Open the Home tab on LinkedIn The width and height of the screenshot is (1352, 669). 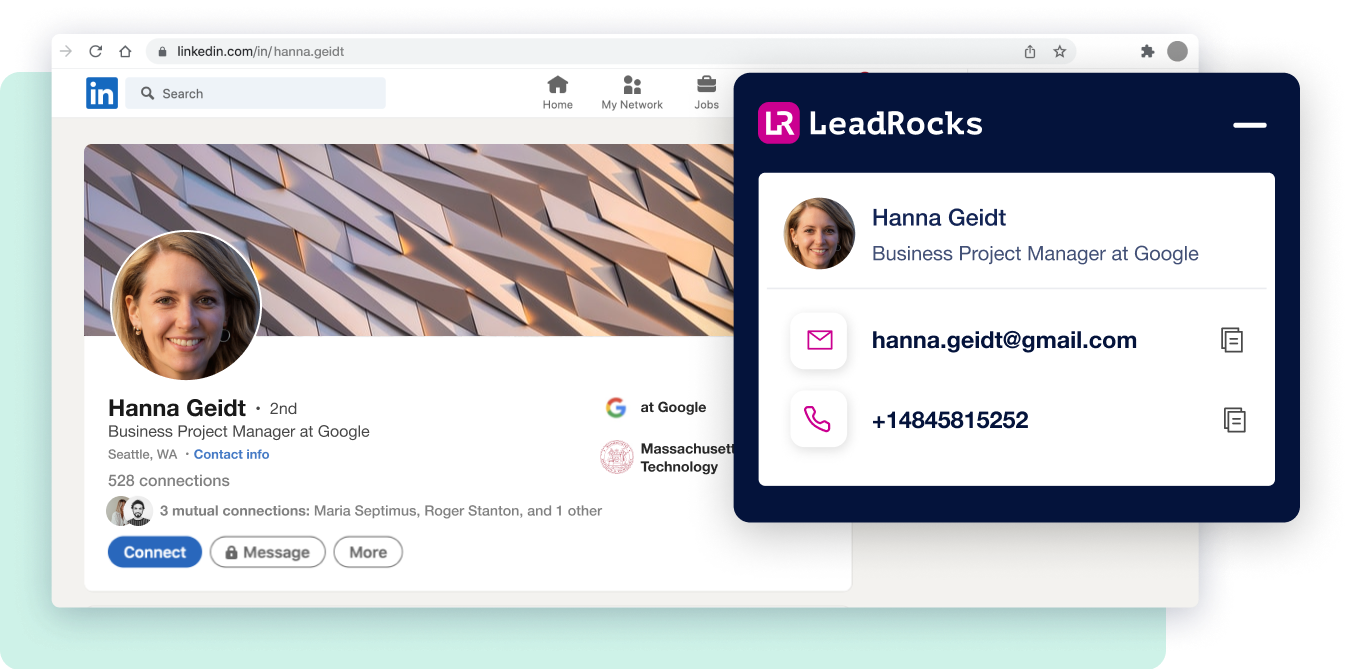click(558, 93)
